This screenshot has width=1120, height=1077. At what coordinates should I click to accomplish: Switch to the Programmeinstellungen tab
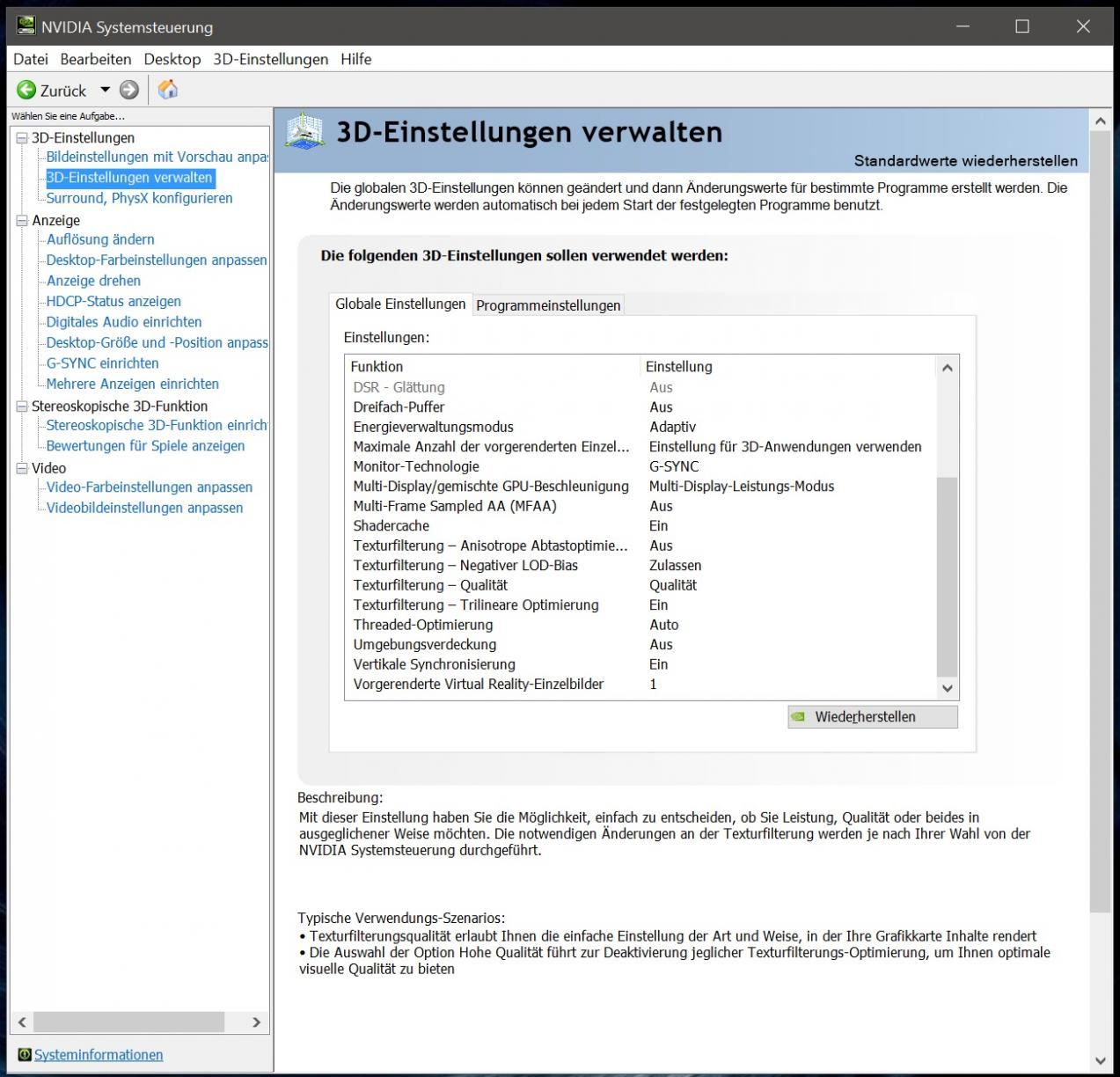coord(548,305)
